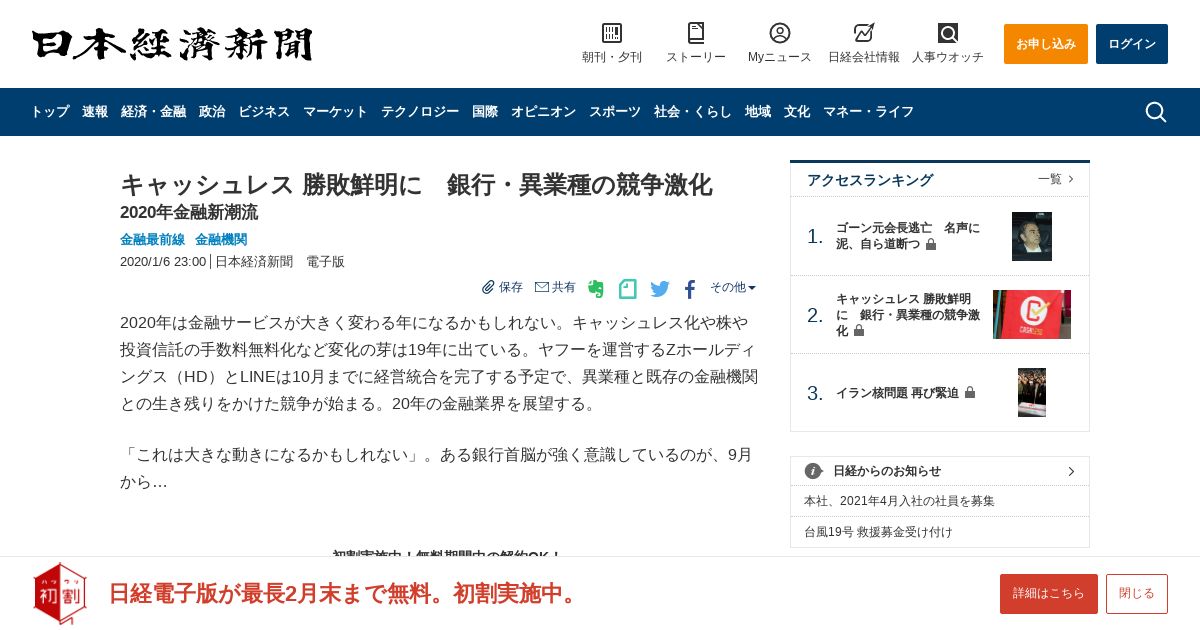Open notice 台風19号 救援募金受け付け
The width and height of the screenshot is (1200, 630).
878,532
